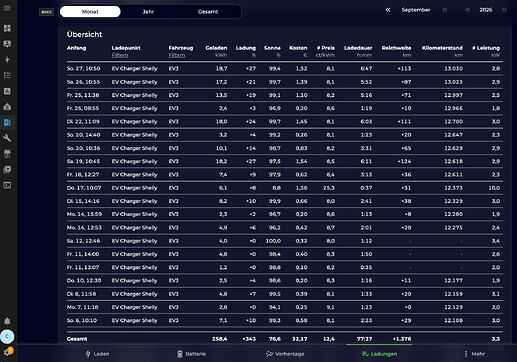Open the wrench tools icon in sidebar
517x362 pixels.
pos(7,138)
